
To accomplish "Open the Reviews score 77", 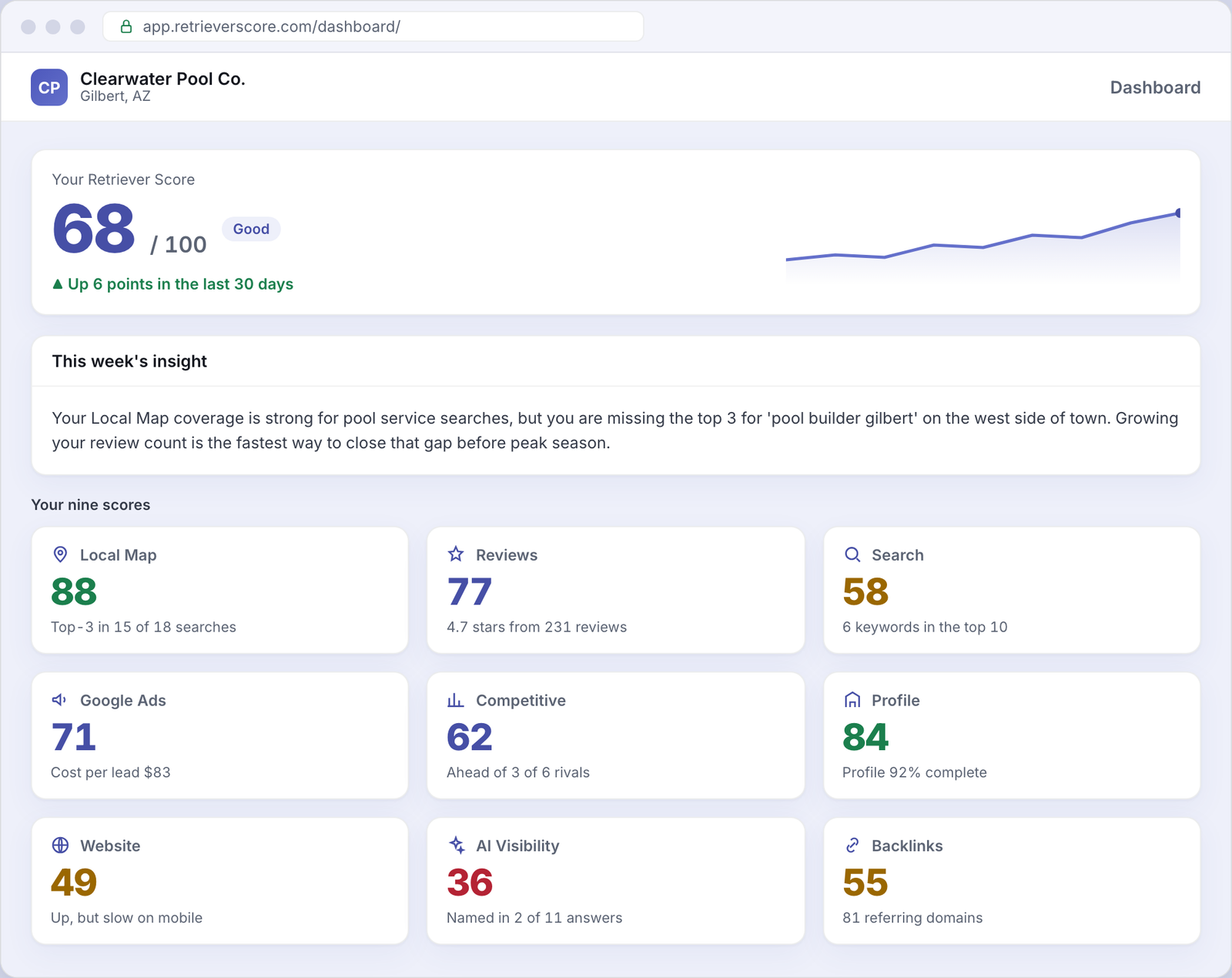I will 469,591.
